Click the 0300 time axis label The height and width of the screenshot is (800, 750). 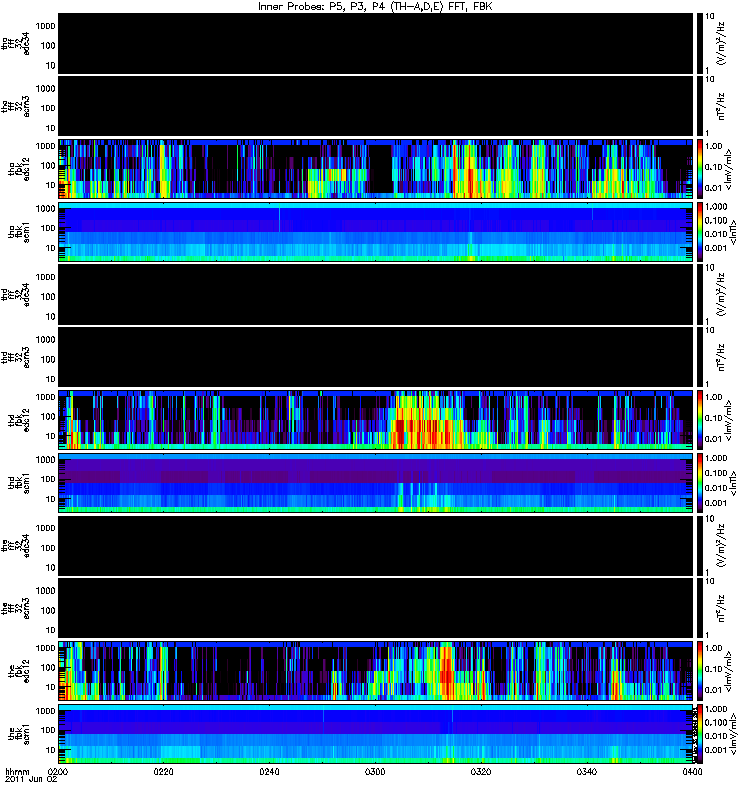coord(375,771)
